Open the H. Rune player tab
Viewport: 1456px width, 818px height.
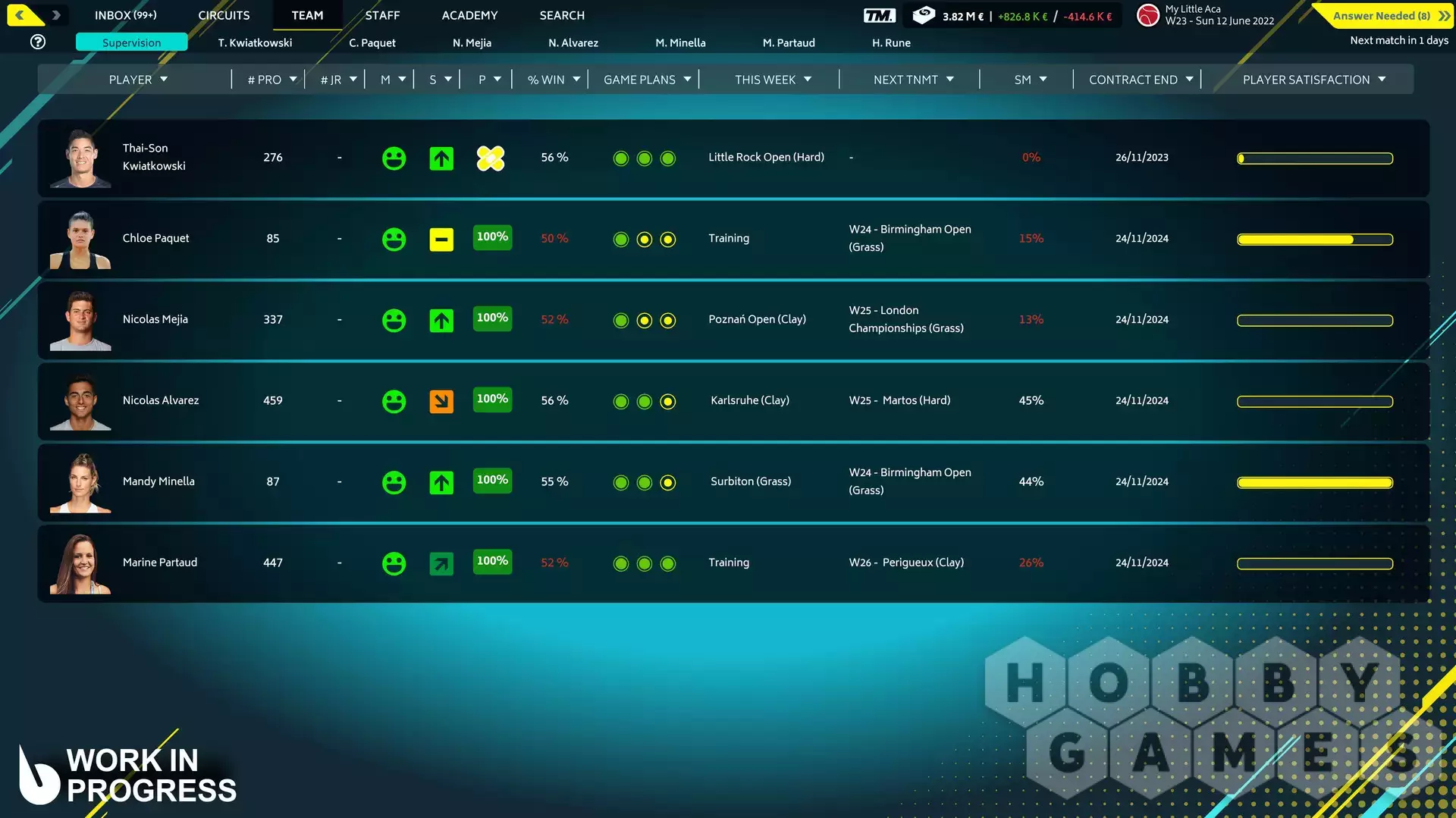coord(891,43)
